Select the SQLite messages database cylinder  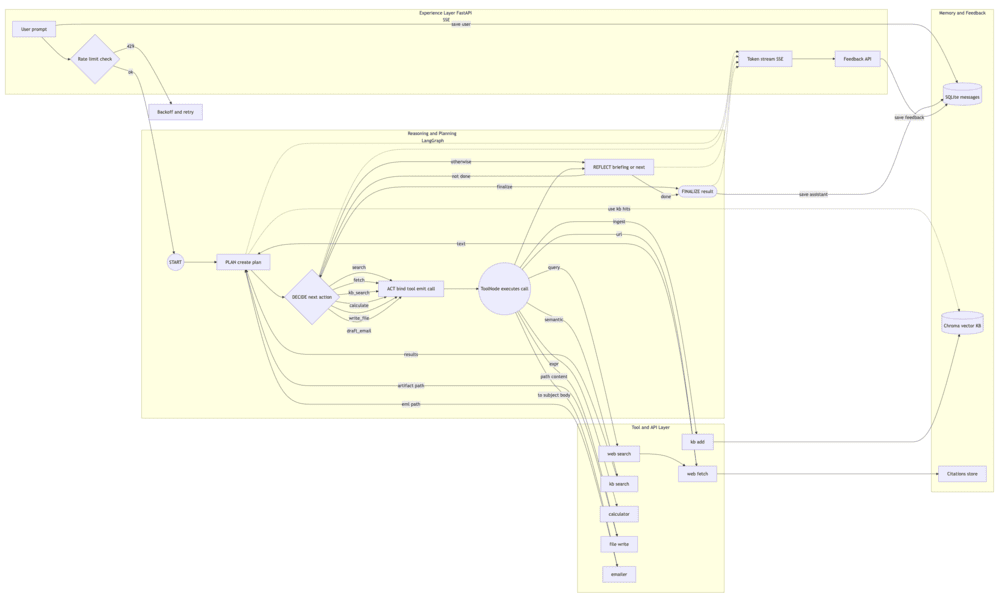963,95
